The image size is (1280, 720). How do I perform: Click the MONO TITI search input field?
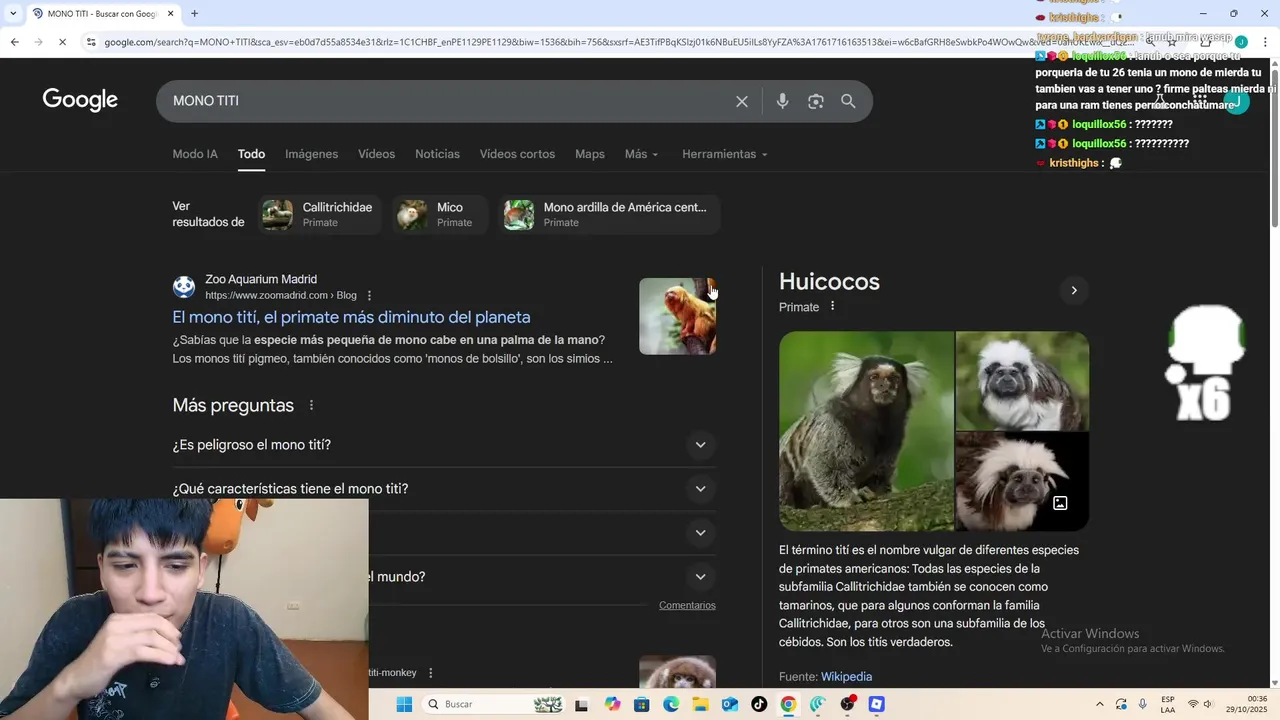pos(445,101)
